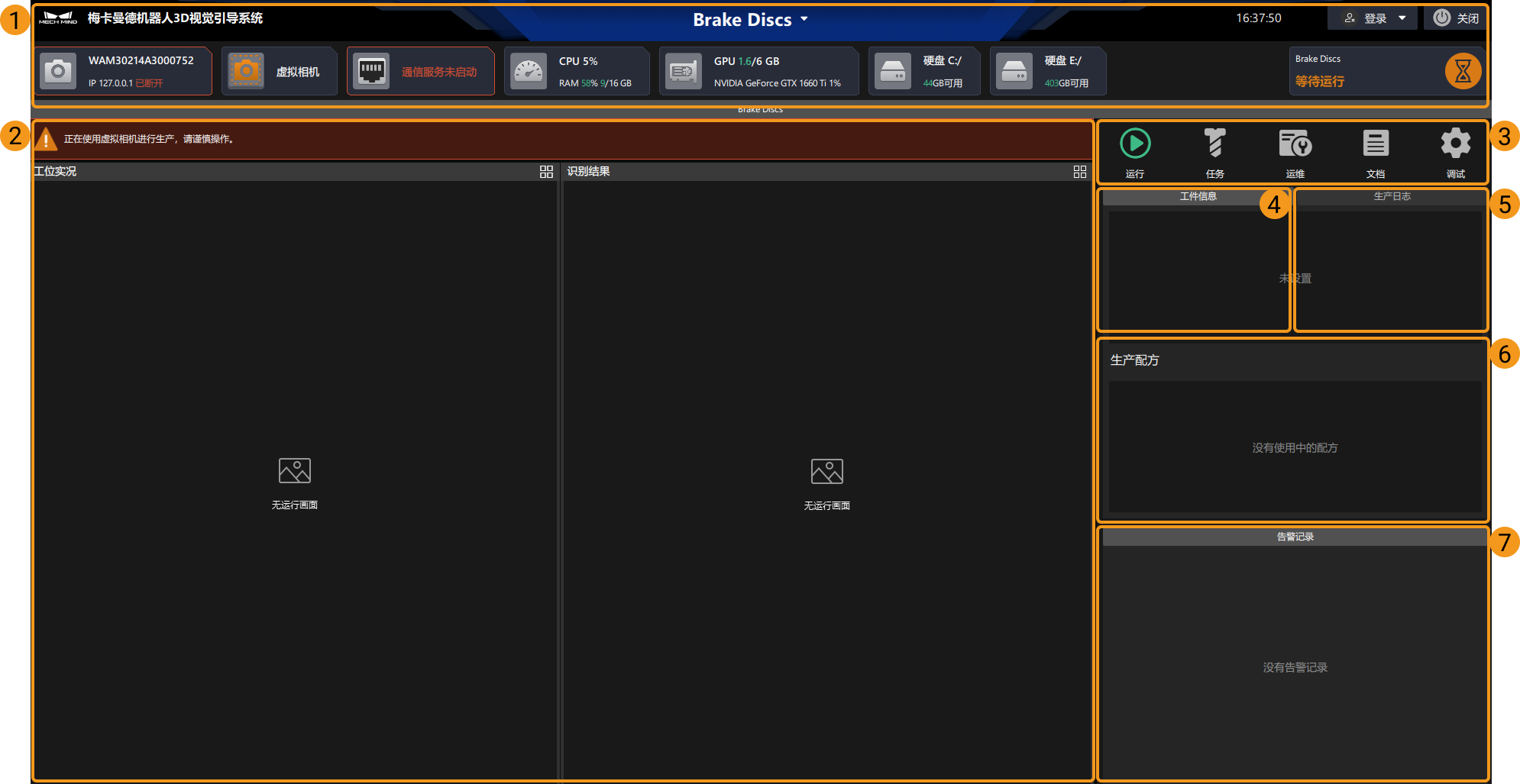Viewport: 1520px width, 784px height.
Task: Select the 工件信息 panel header
Action: coord(1198,197)
